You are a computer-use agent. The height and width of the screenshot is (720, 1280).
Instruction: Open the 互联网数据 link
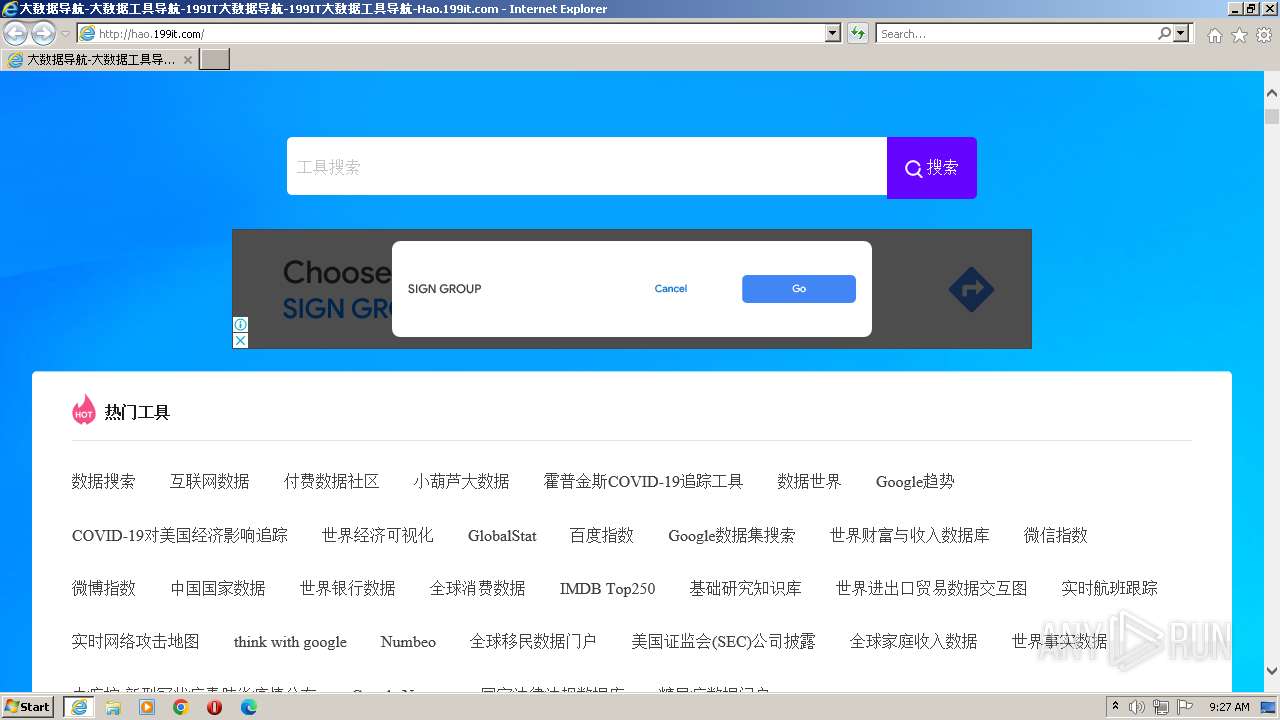(210, 482)
